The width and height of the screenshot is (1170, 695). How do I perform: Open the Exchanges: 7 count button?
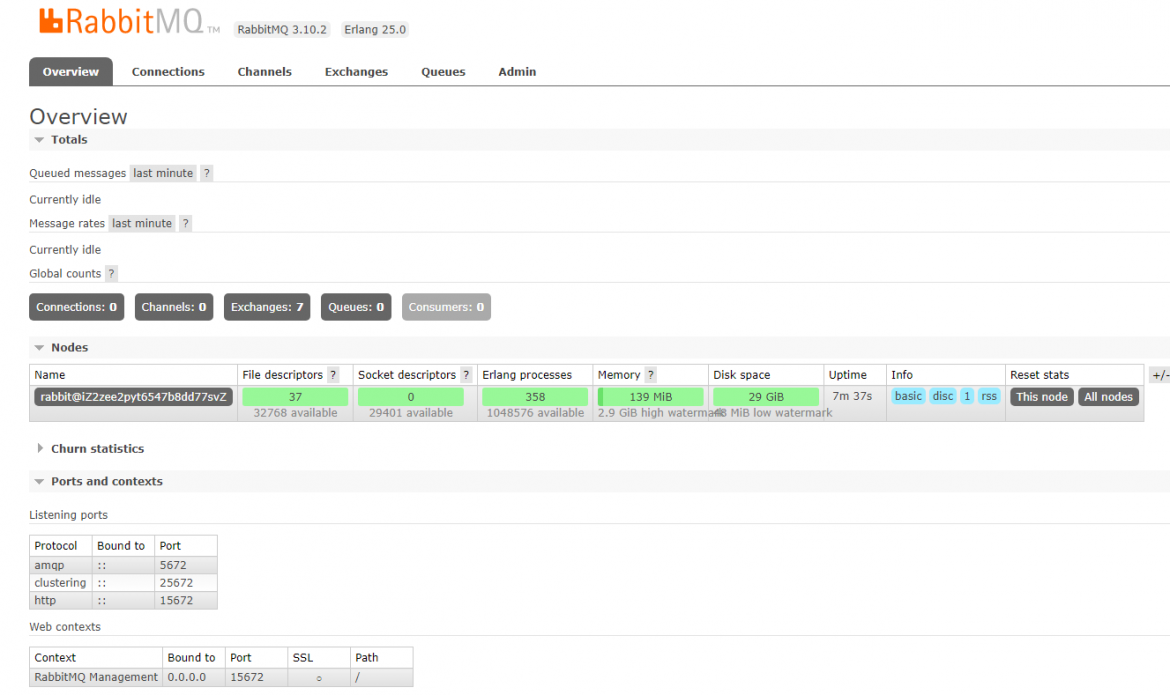point(267,307)
